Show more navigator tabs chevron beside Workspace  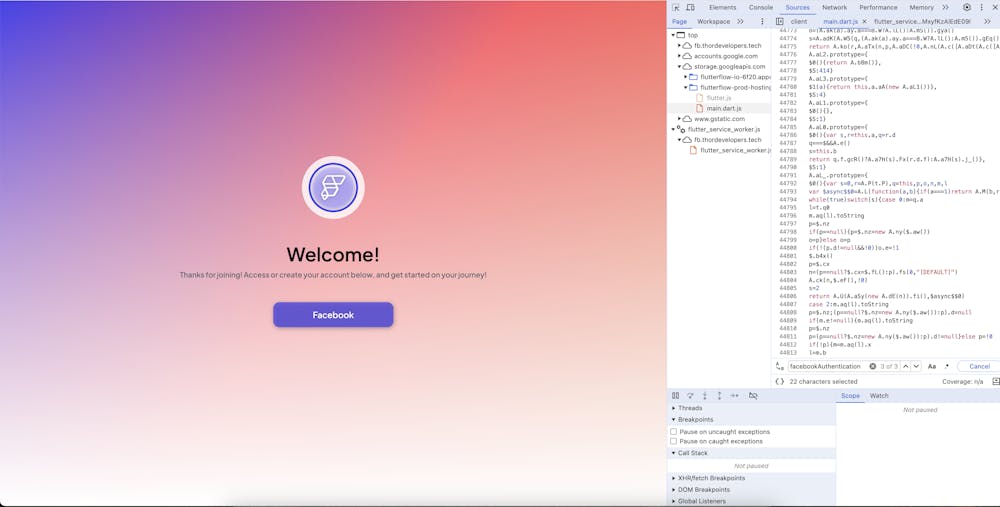pyautogui.click(x=740, y=22)
